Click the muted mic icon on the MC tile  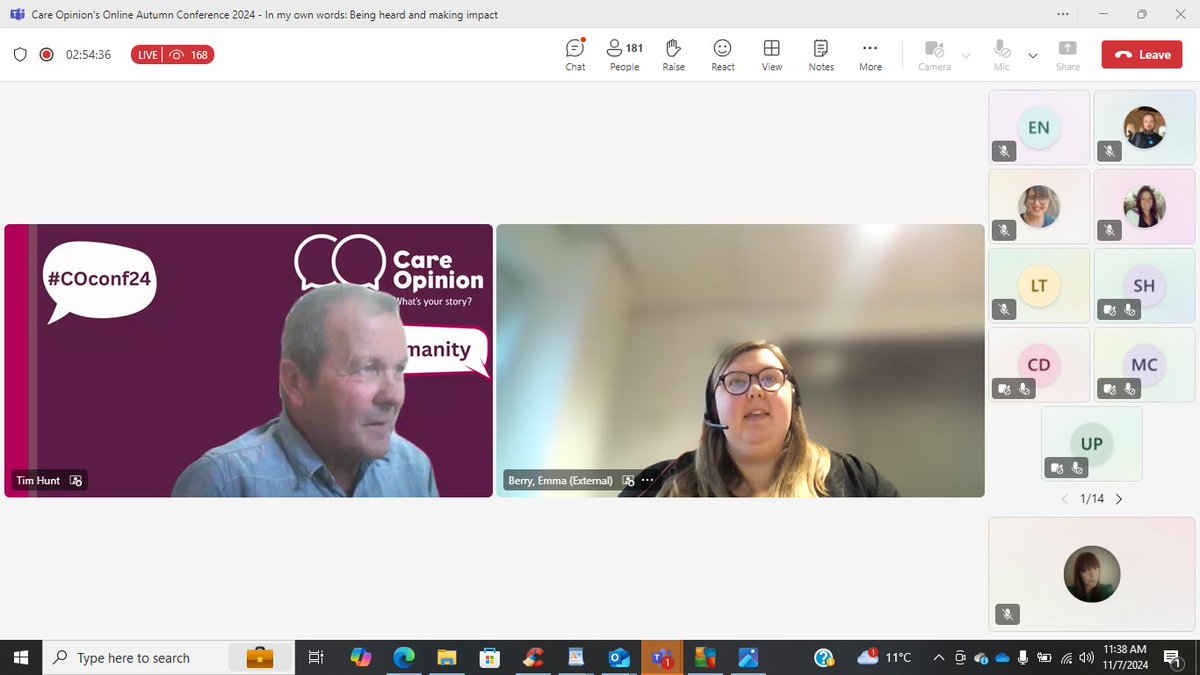coord(1129,389)
